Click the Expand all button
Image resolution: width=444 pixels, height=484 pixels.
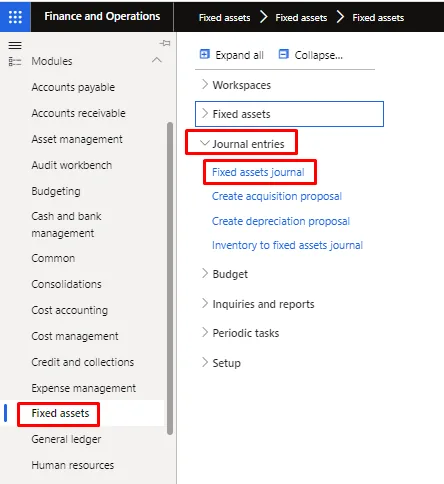(x=232, y=55)
